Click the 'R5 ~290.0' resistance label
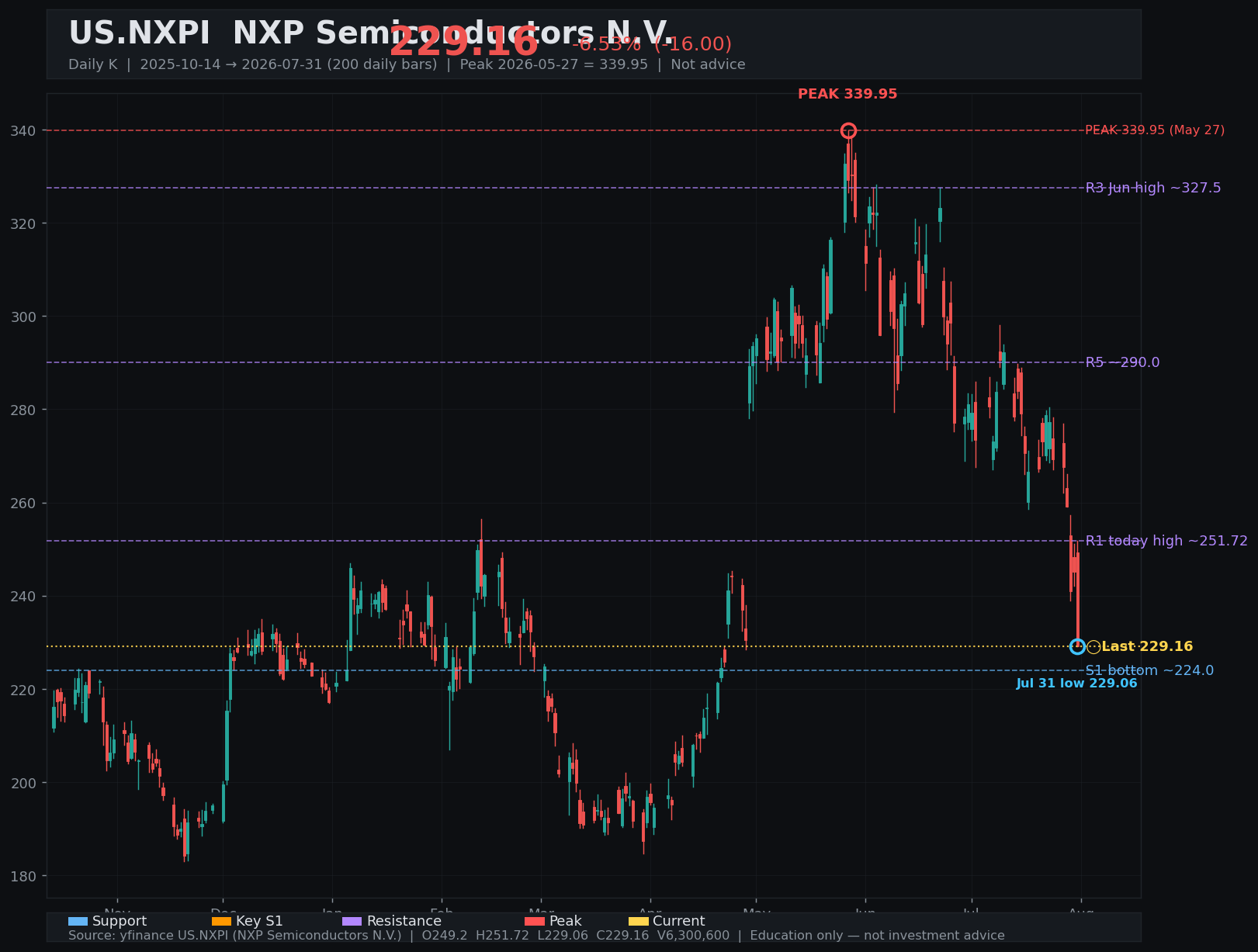Viewport: 1258px width, 952px height. point(1122,362)
